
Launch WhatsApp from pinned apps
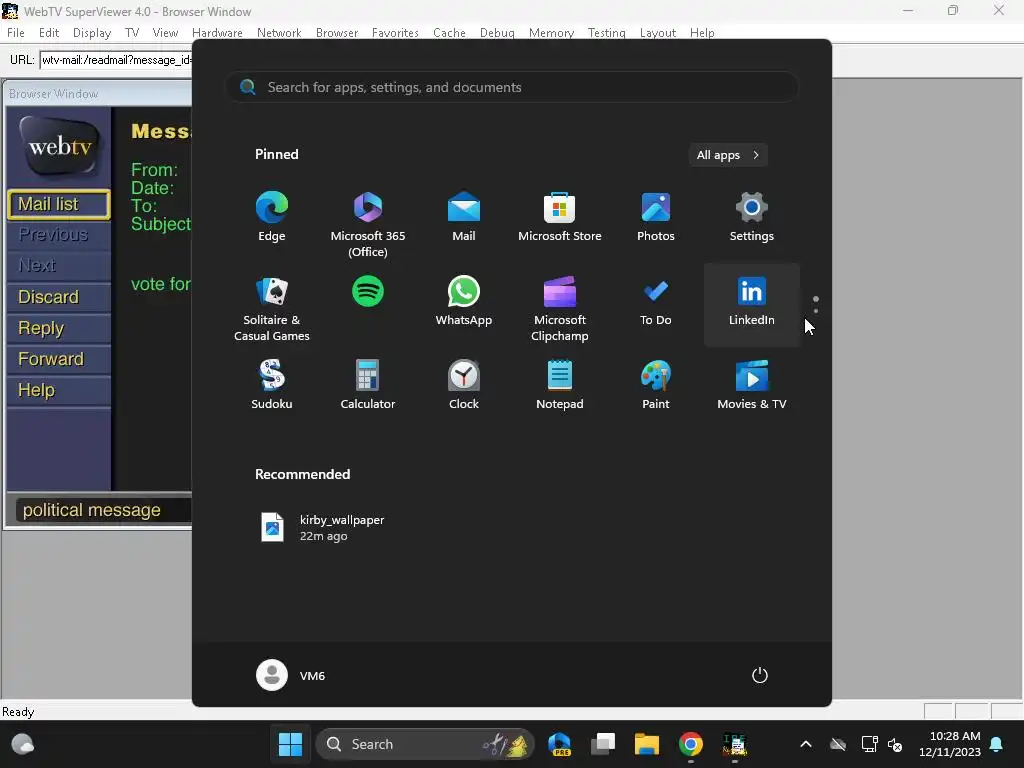[x=464, y=300]
